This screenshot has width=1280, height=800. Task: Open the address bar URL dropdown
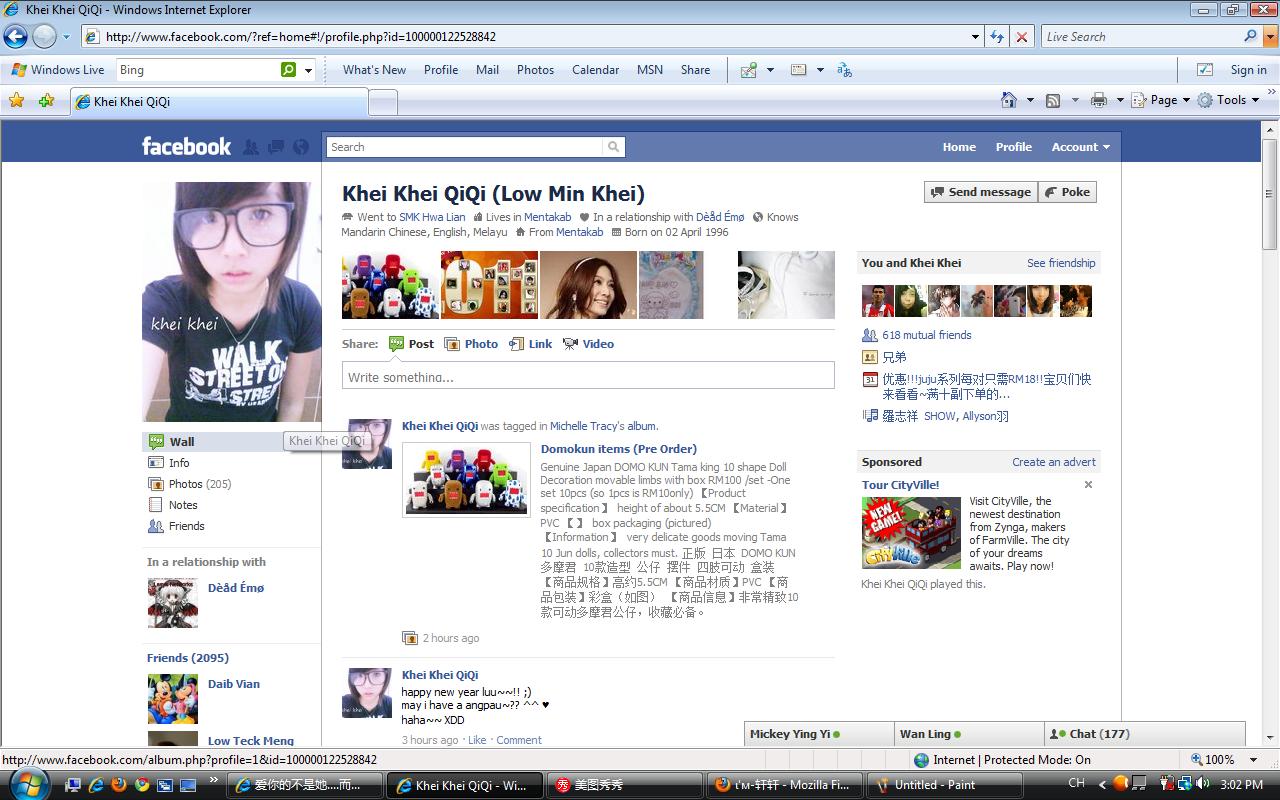(x=976, y=37)
